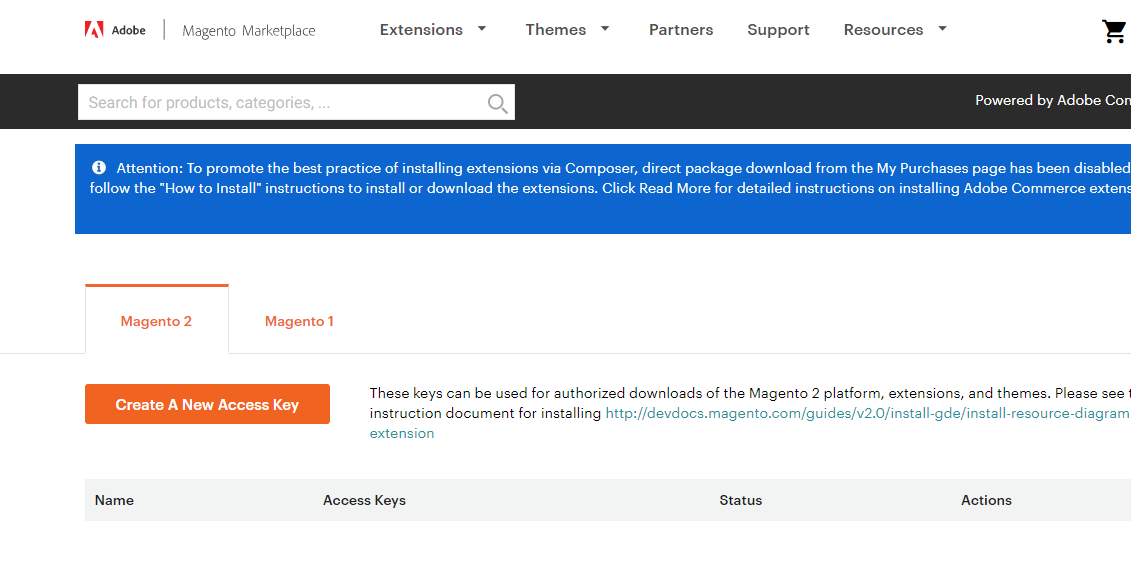The width and height of the screenshot is (1131, 567).
Task: Open Magento Marketplace home link
Action: tap(249, 30)
